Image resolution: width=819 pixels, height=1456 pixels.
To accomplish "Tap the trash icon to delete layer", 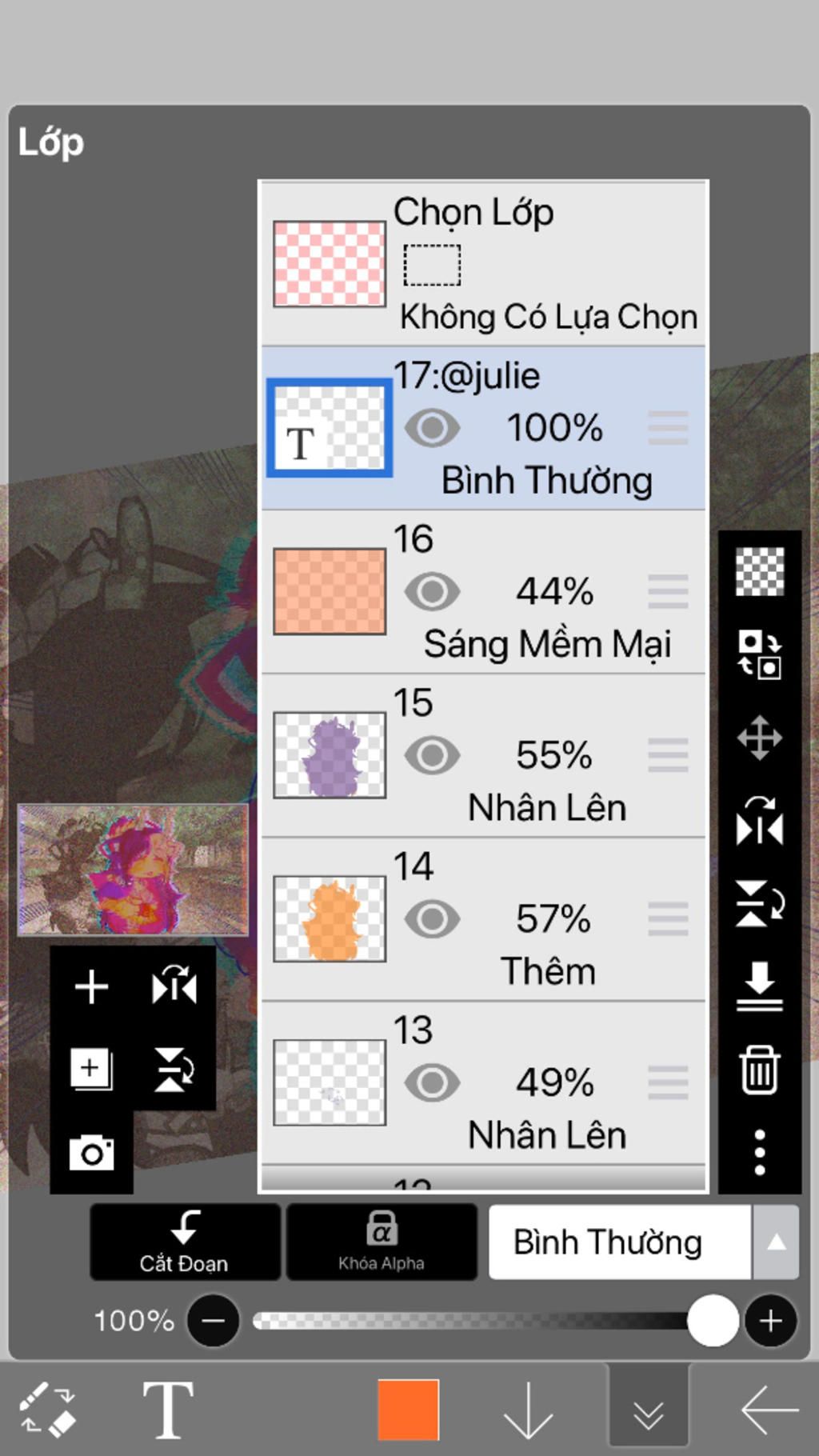I will tap(759, 1070).
